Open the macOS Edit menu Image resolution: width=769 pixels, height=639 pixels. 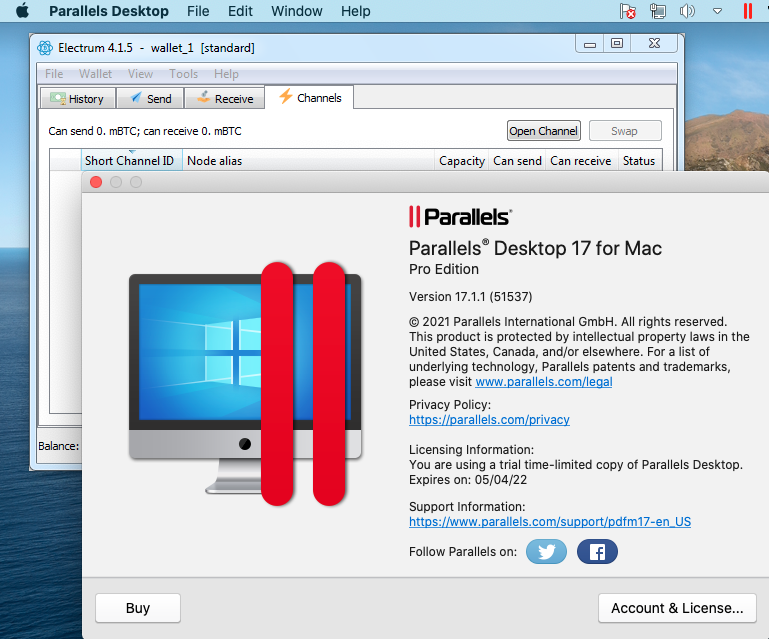[240, 11]
